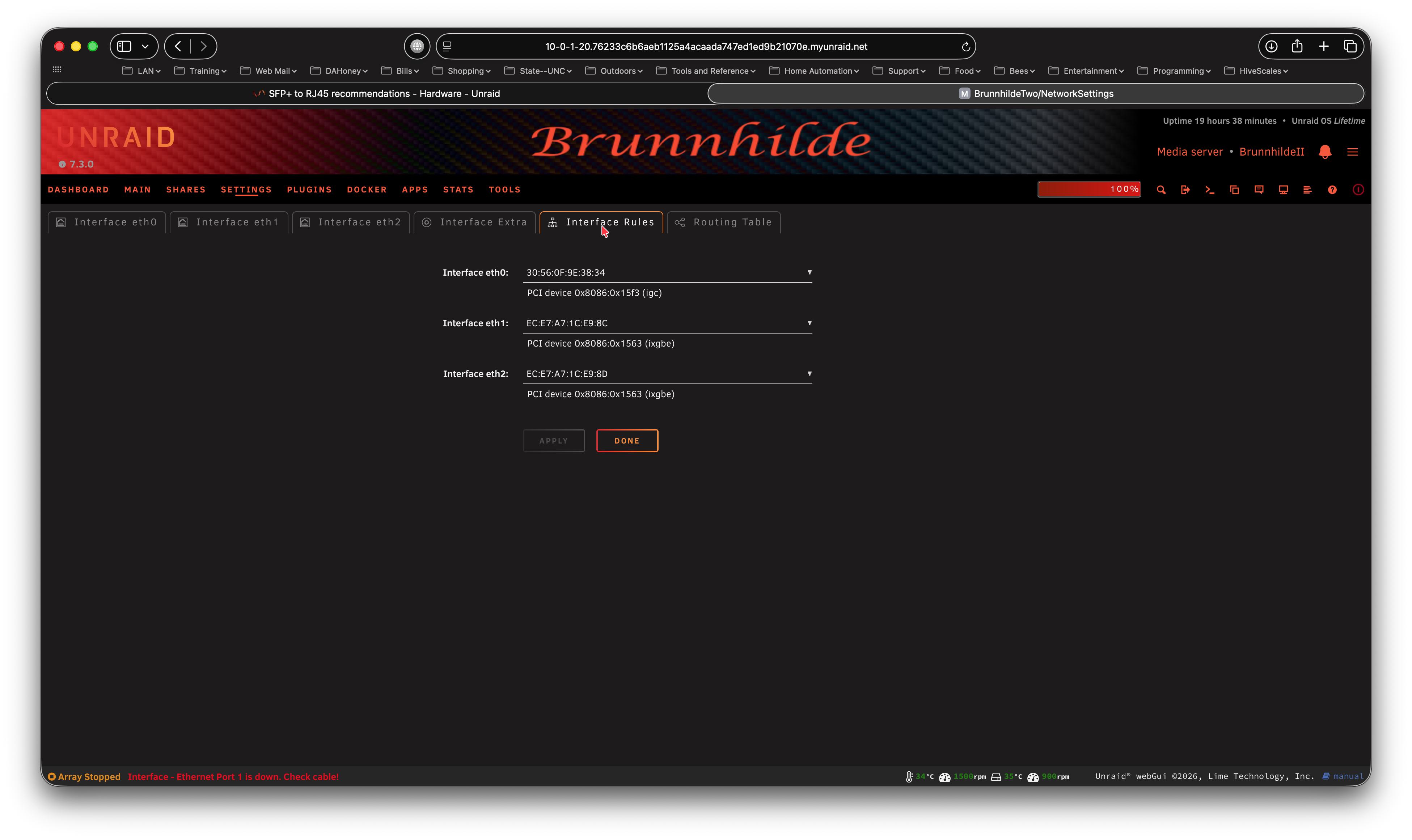The image size is (1412, 840).
Task: Open the Interface Extra tab
Action: pyautogui.click(x=474, y=222)
